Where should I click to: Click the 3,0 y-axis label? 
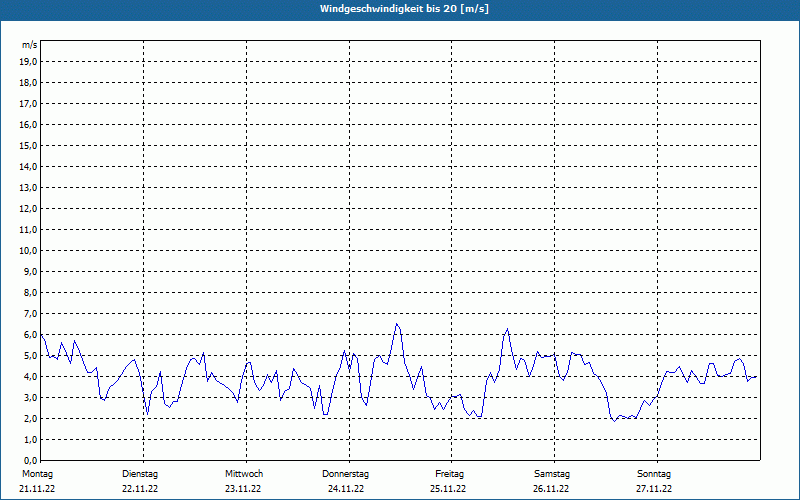pos(31,397)
